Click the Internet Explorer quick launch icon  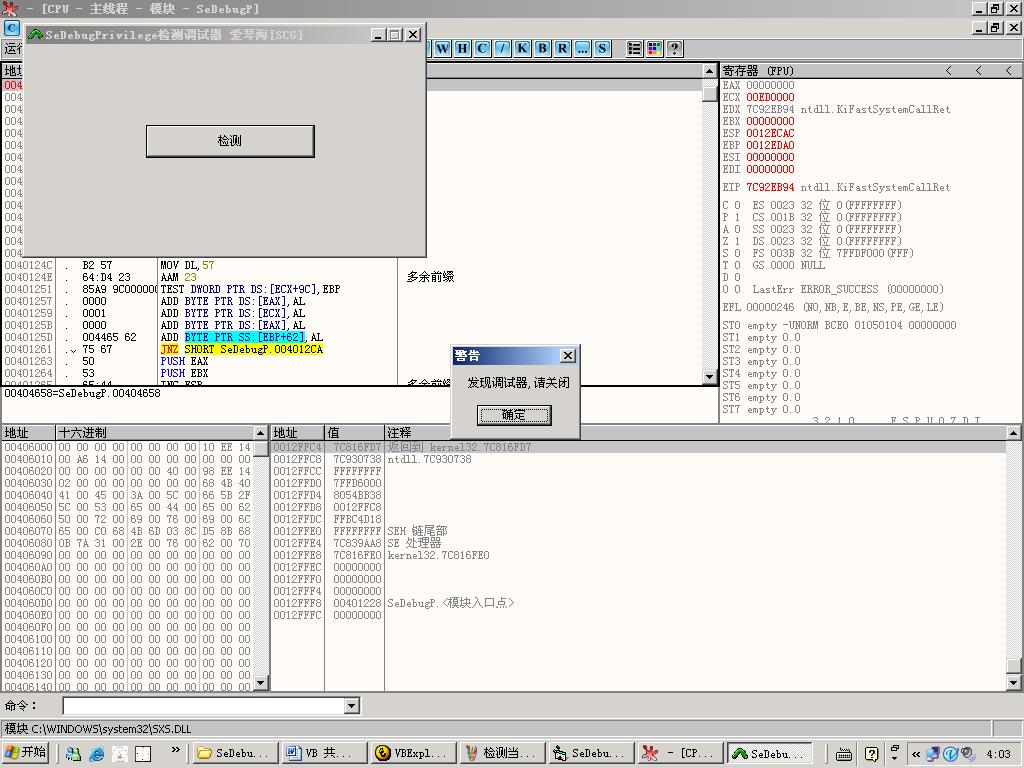97,754
